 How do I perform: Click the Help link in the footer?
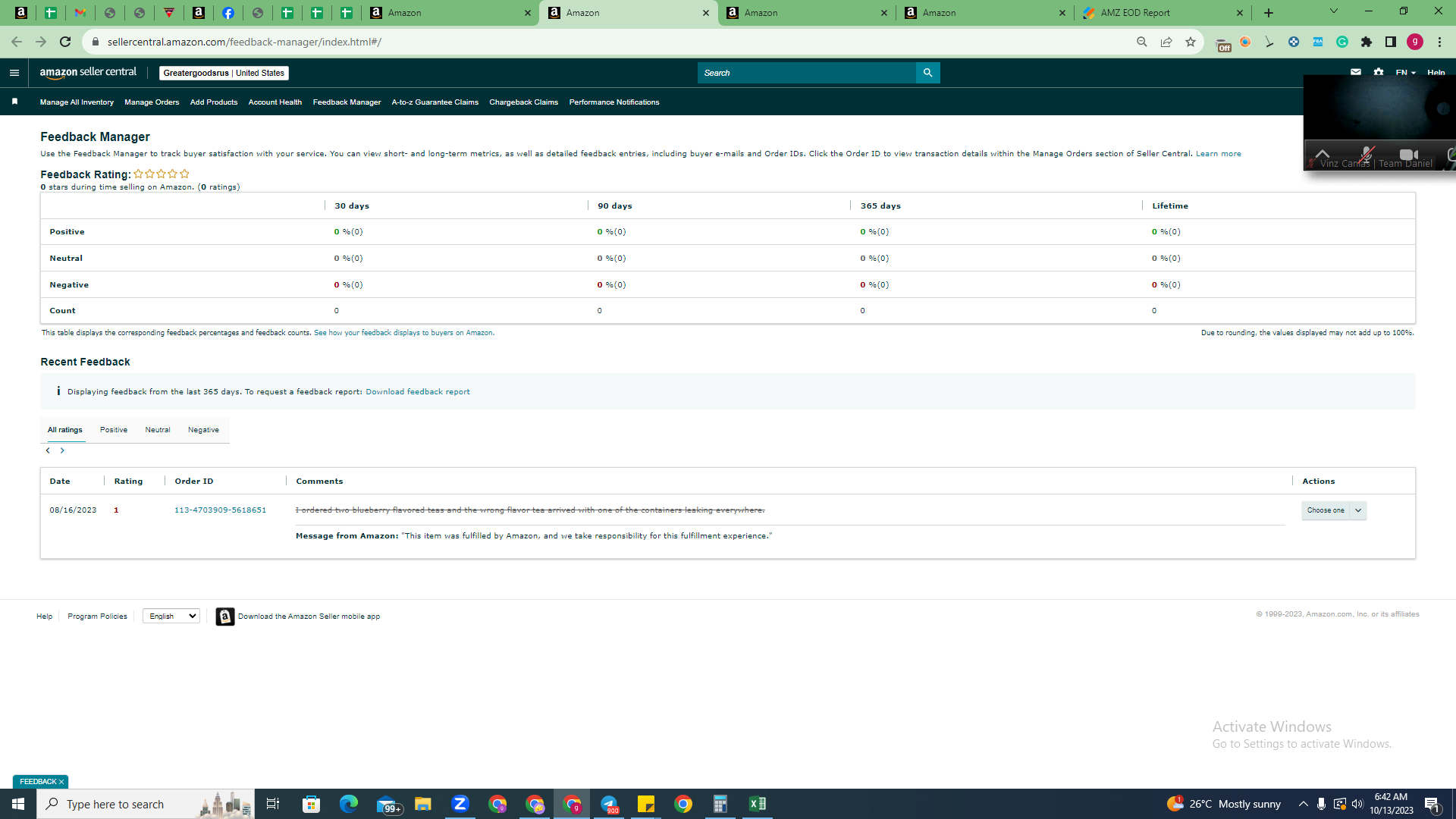tap(45, 617)
